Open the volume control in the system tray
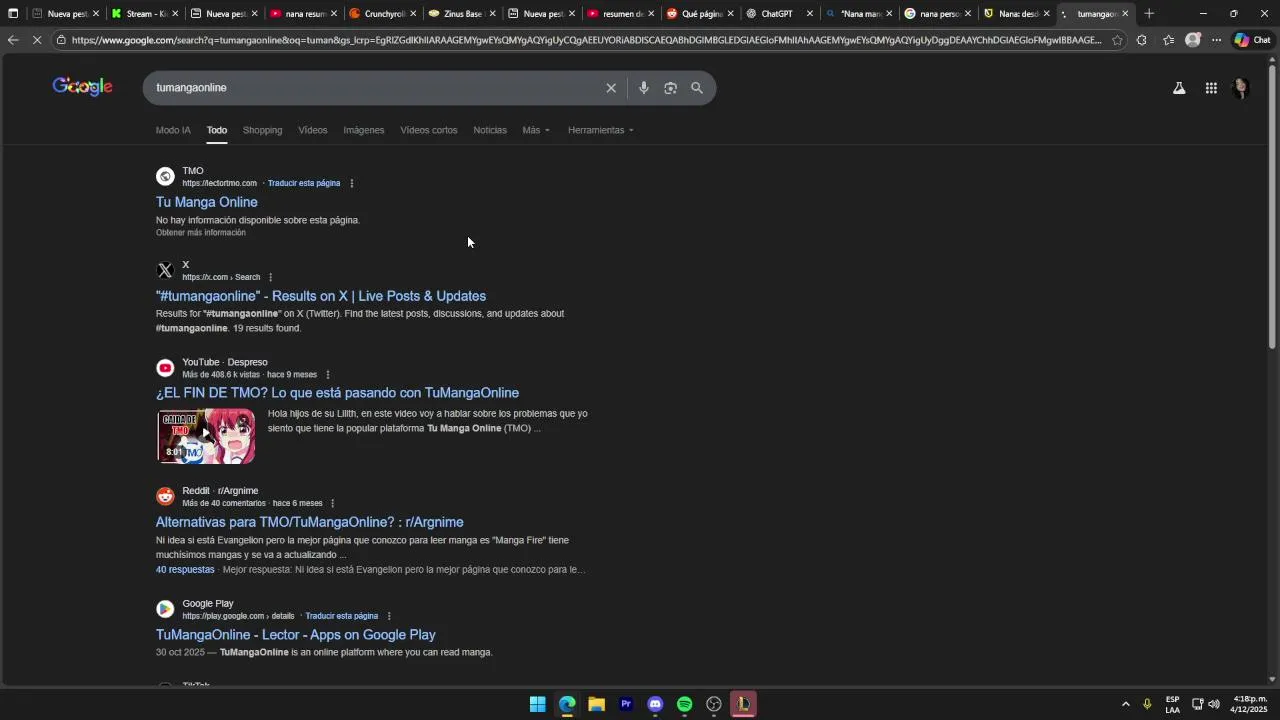This screenshot has height=720, width=1280. pyautogui.click(x=1214, y=704)
